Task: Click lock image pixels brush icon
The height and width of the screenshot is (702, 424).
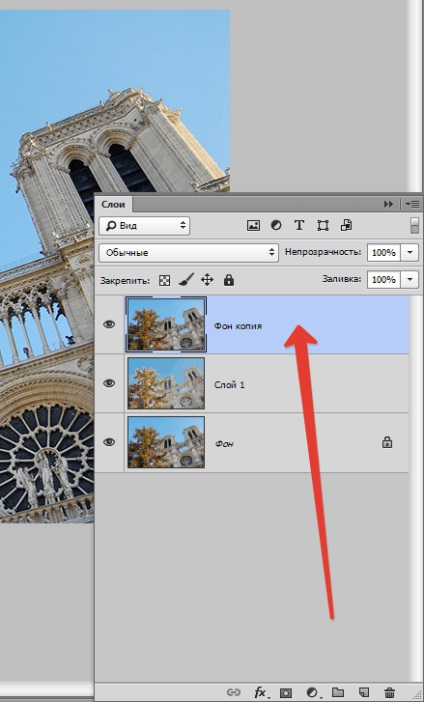Action: click(186, 280)
